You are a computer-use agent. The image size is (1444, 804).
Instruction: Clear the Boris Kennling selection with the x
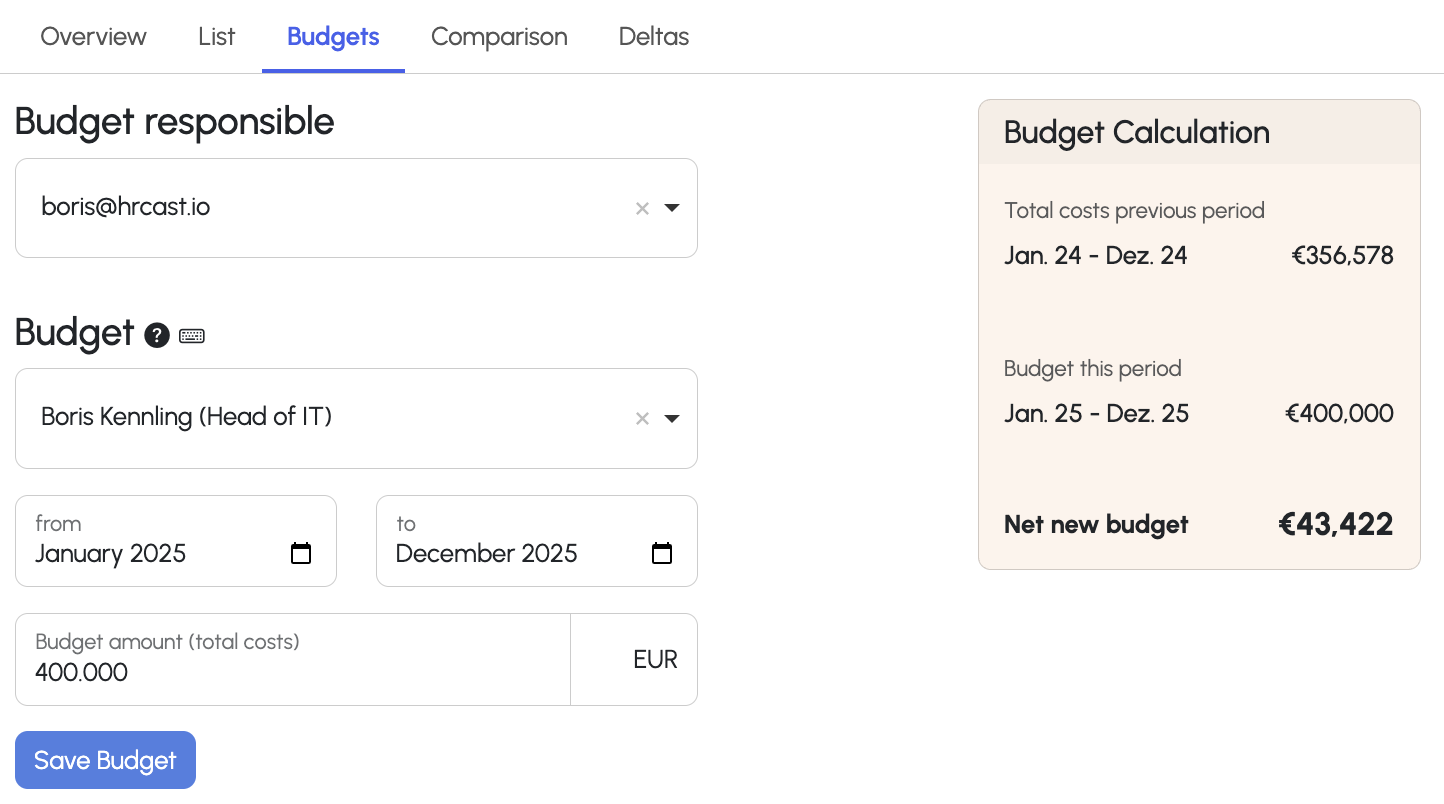click(x=643, y=418)
